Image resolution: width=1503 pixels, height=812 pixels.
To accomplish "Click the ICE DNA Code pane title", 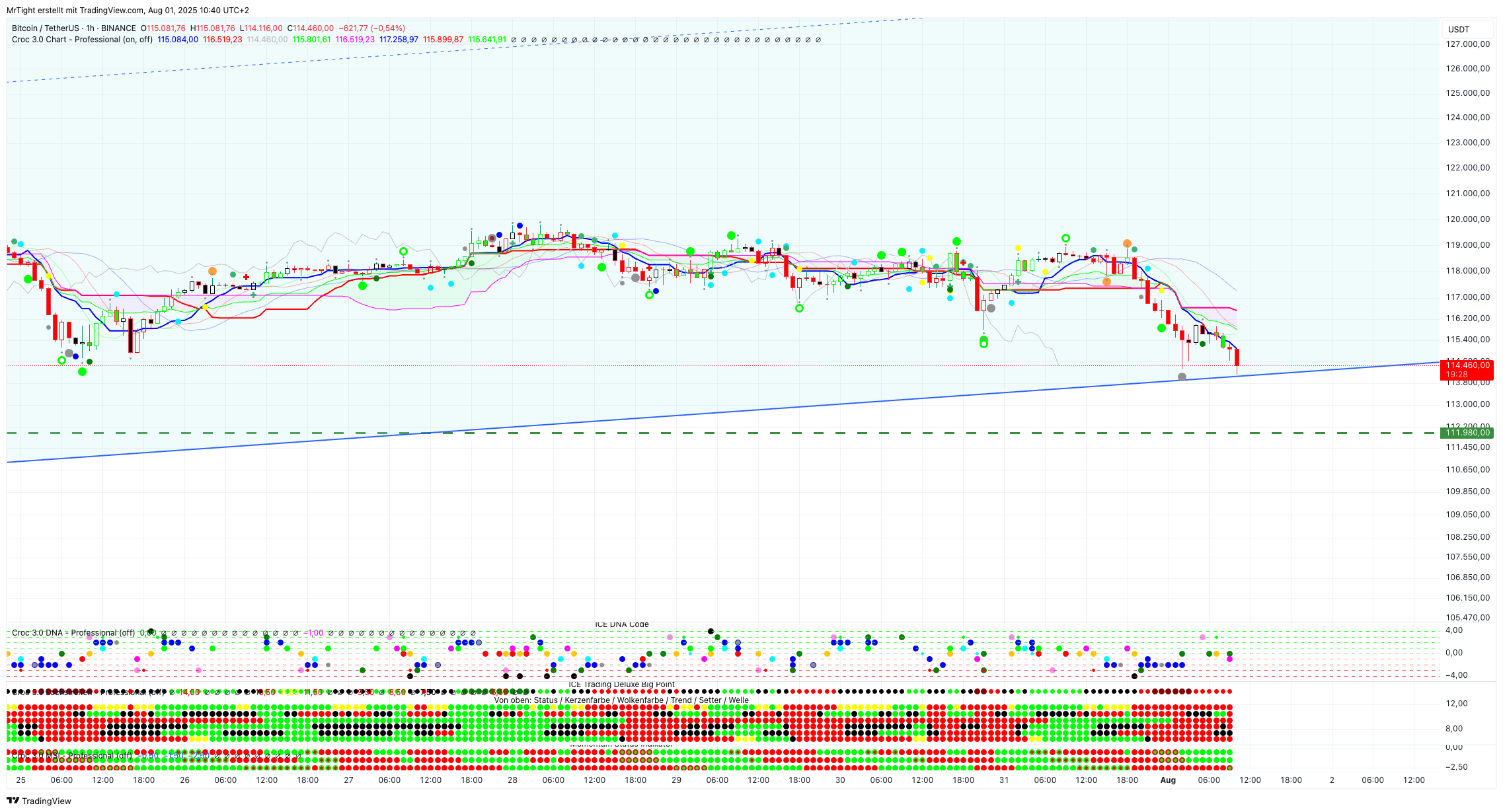I will pos(621,624).
